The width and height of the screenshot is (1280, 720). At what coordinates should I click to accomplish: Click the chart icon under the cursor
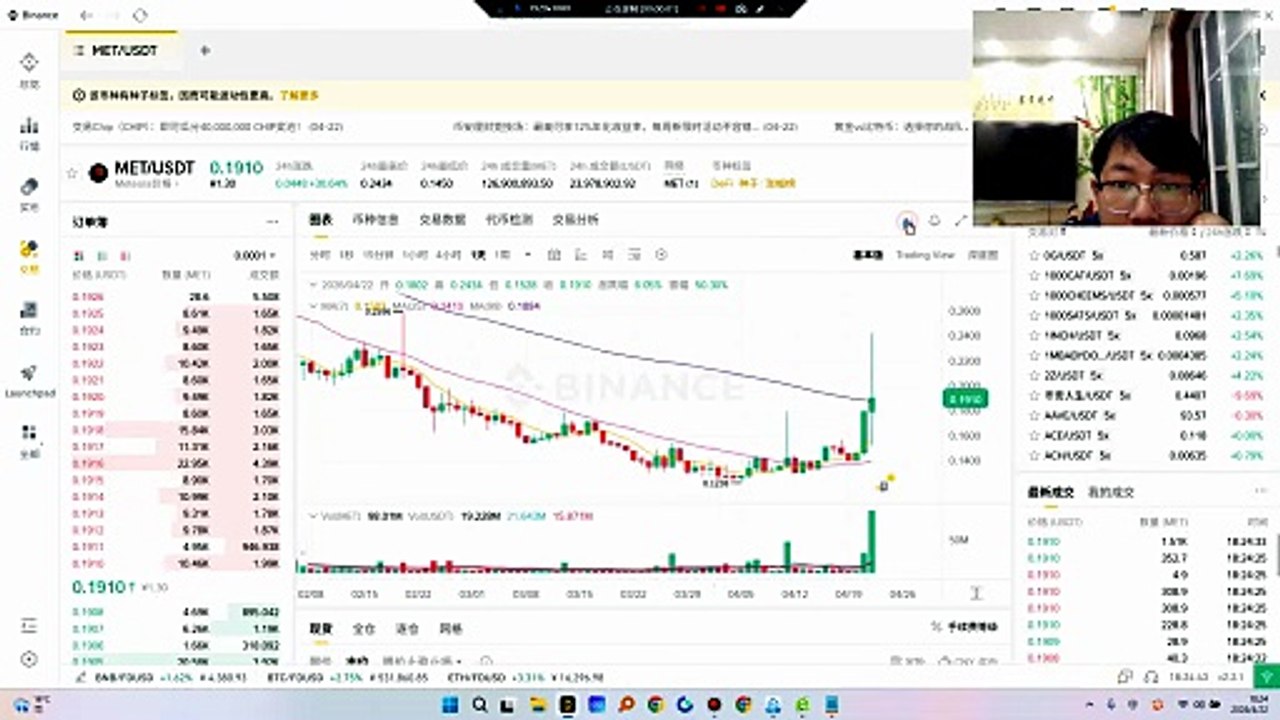click(905, 221)
